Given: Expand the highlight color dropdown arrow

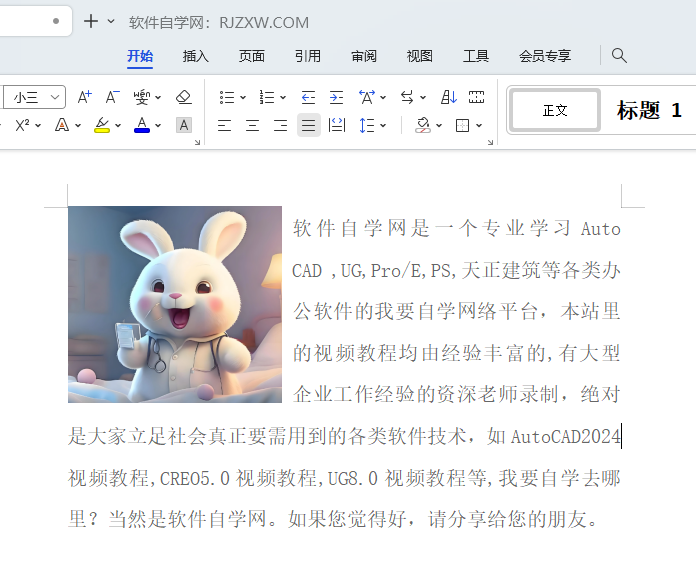Looking at the screenshot, I should point(118,126).
